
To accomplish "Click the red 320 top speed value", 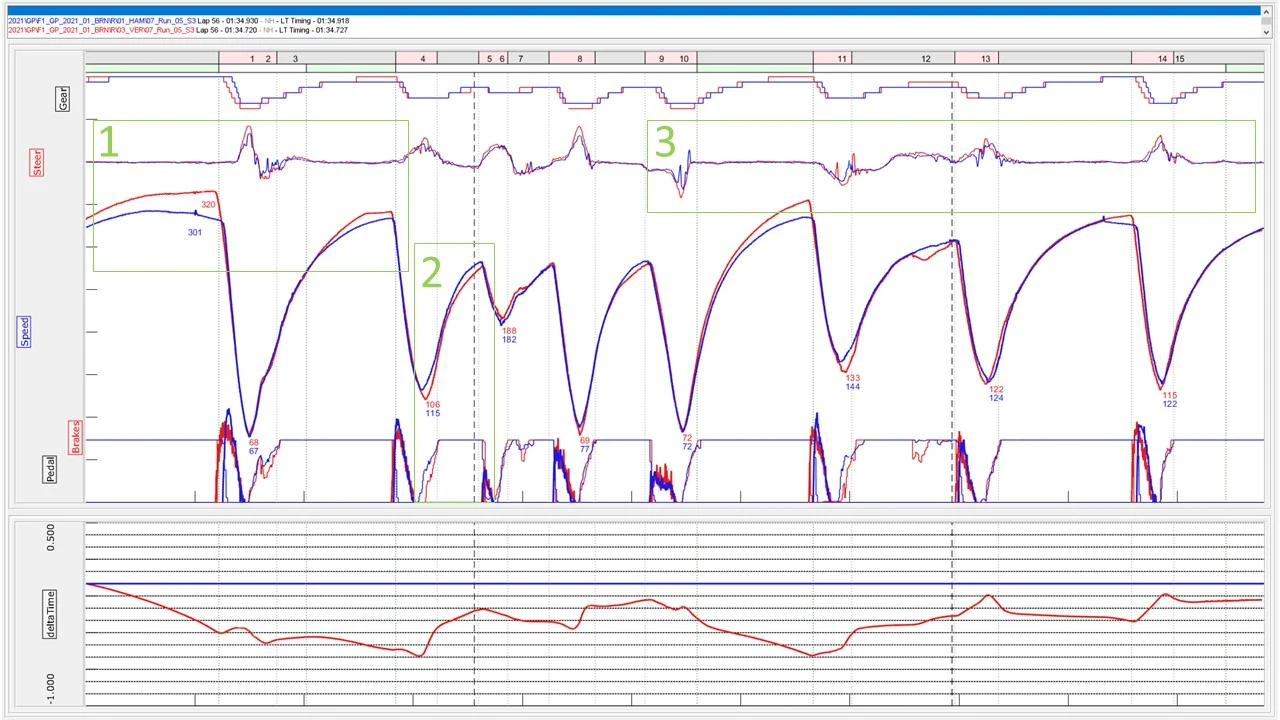I will tap(208, 205).
